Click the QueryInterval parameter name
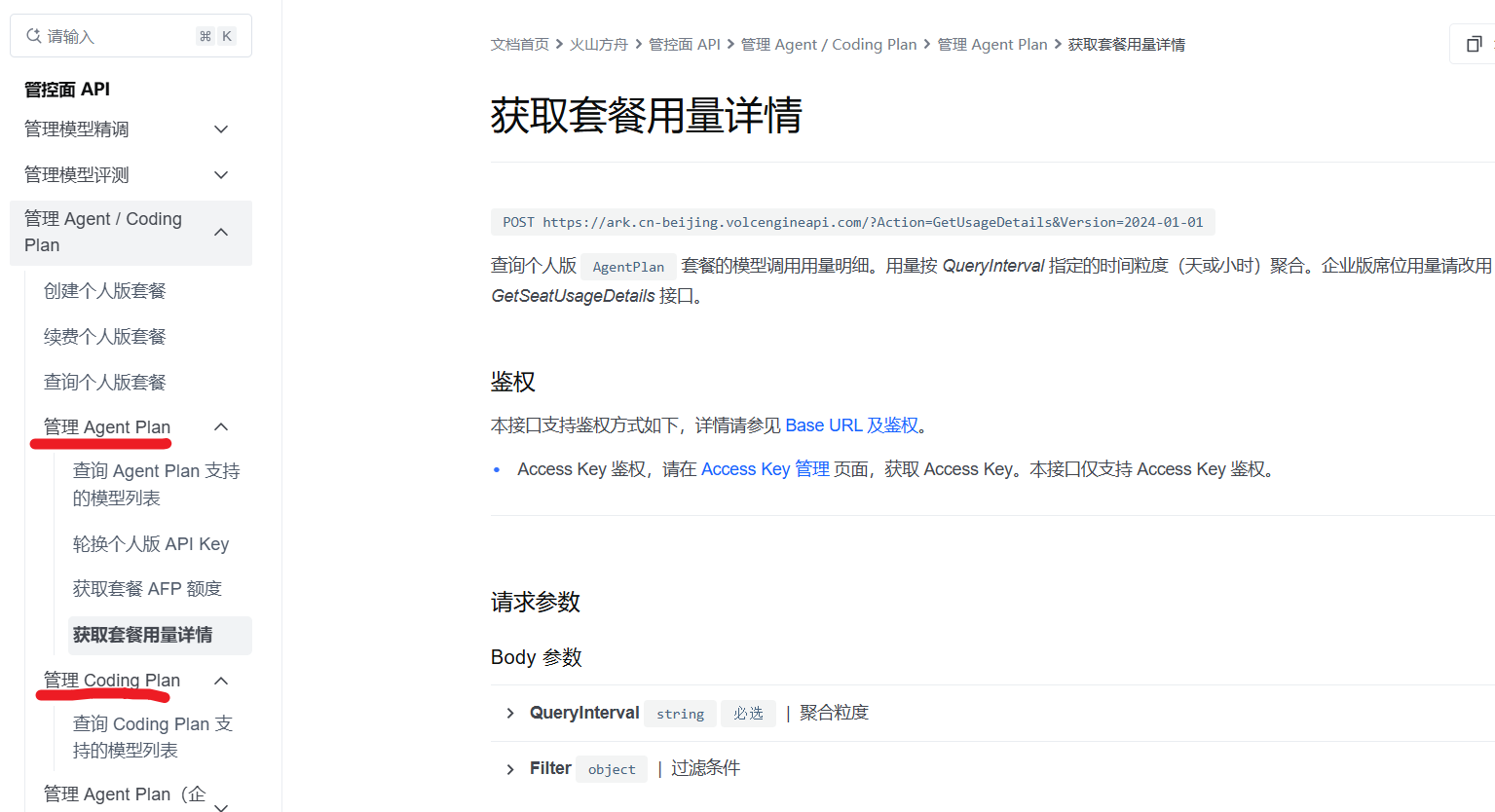 [584, 713]
